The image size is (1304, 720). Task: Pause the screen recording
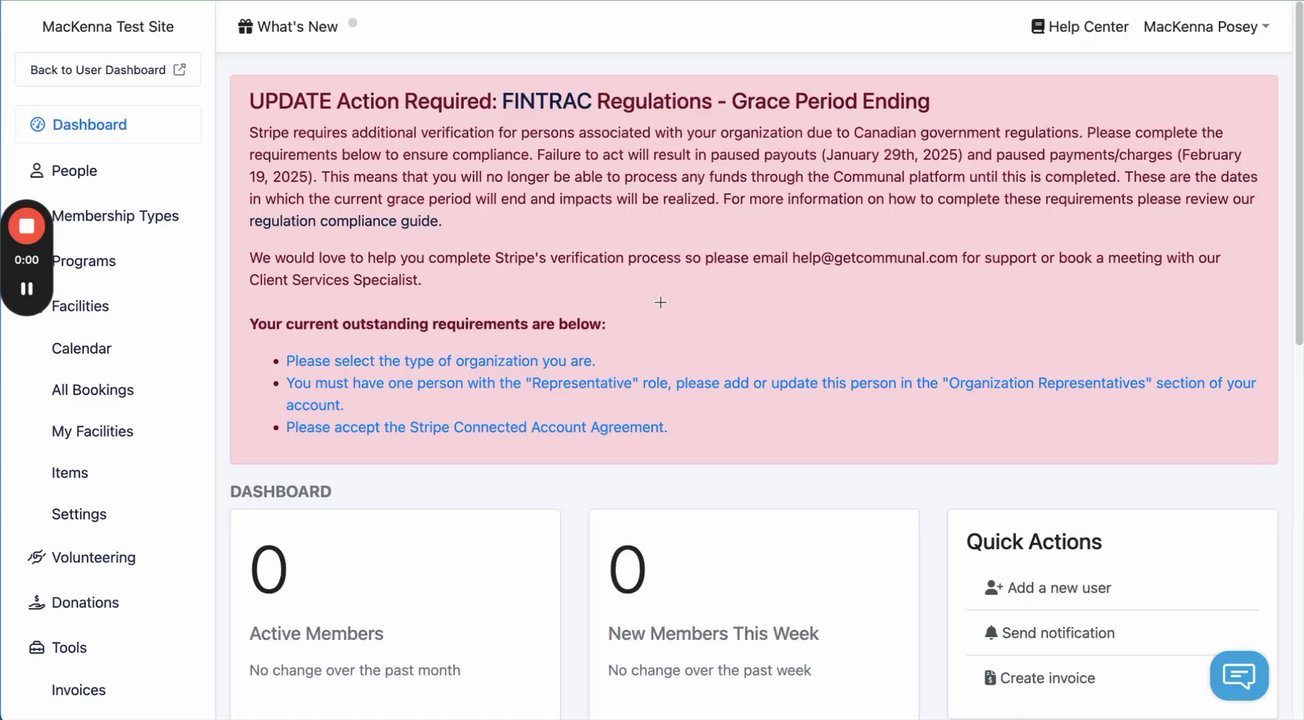click(27, 289)
